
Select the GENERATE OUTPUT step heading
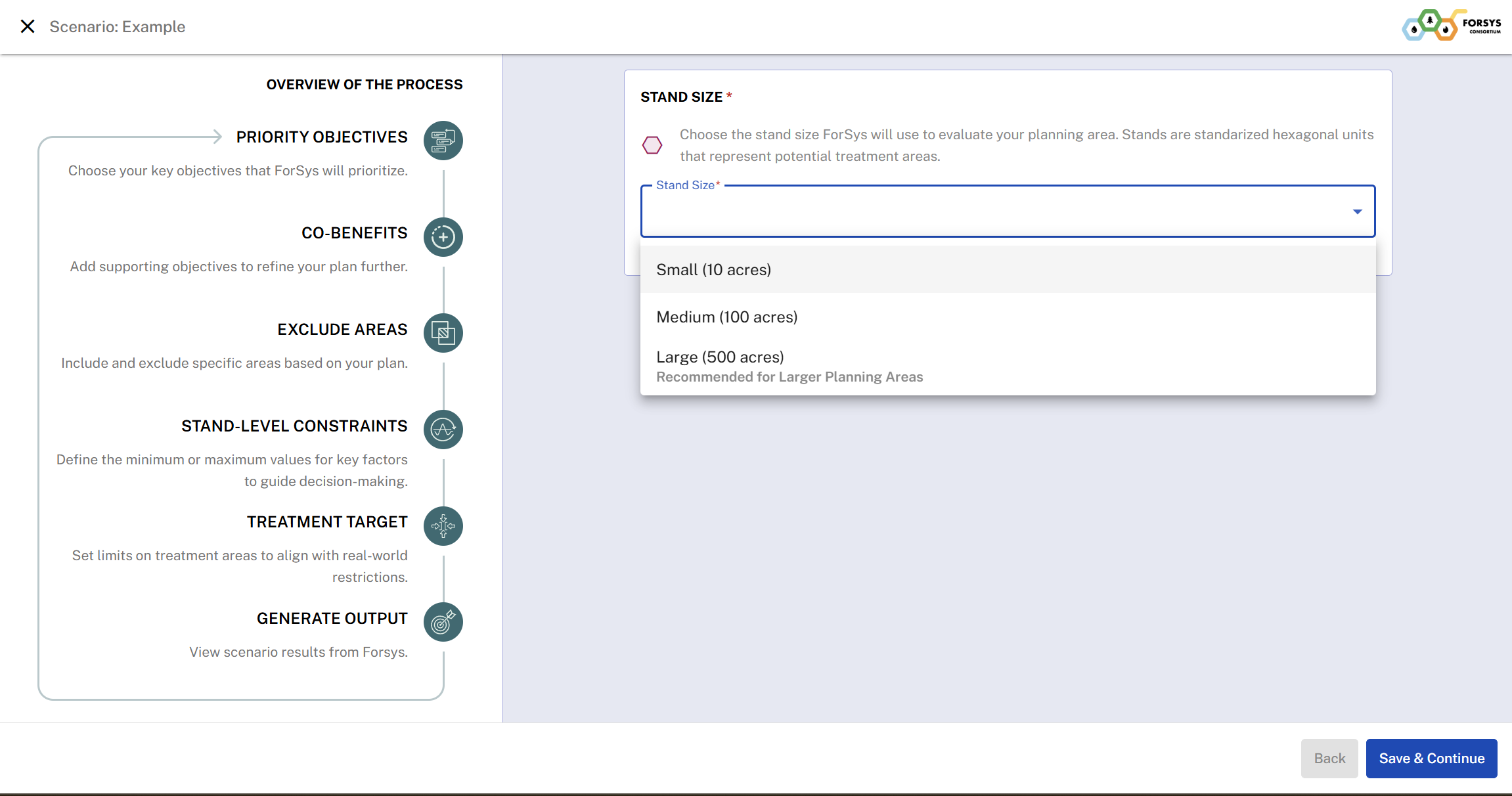(332, 619)
